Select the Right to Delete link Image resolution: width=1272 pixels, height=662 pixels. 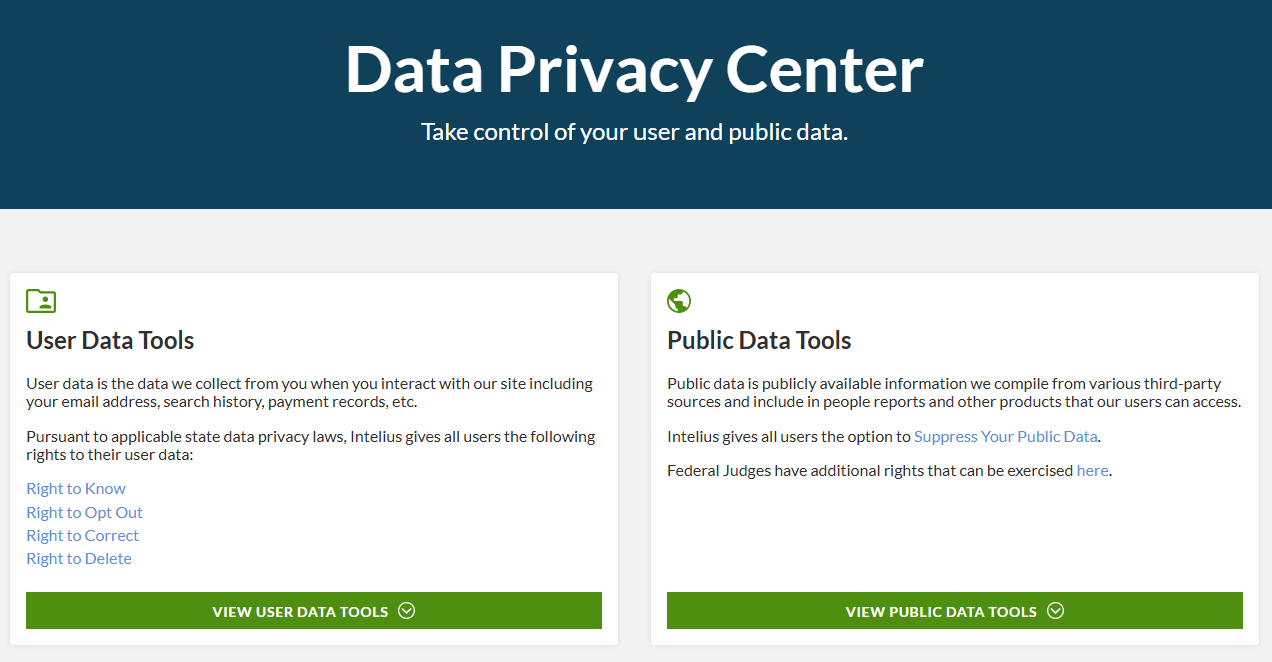coord(79,558)
